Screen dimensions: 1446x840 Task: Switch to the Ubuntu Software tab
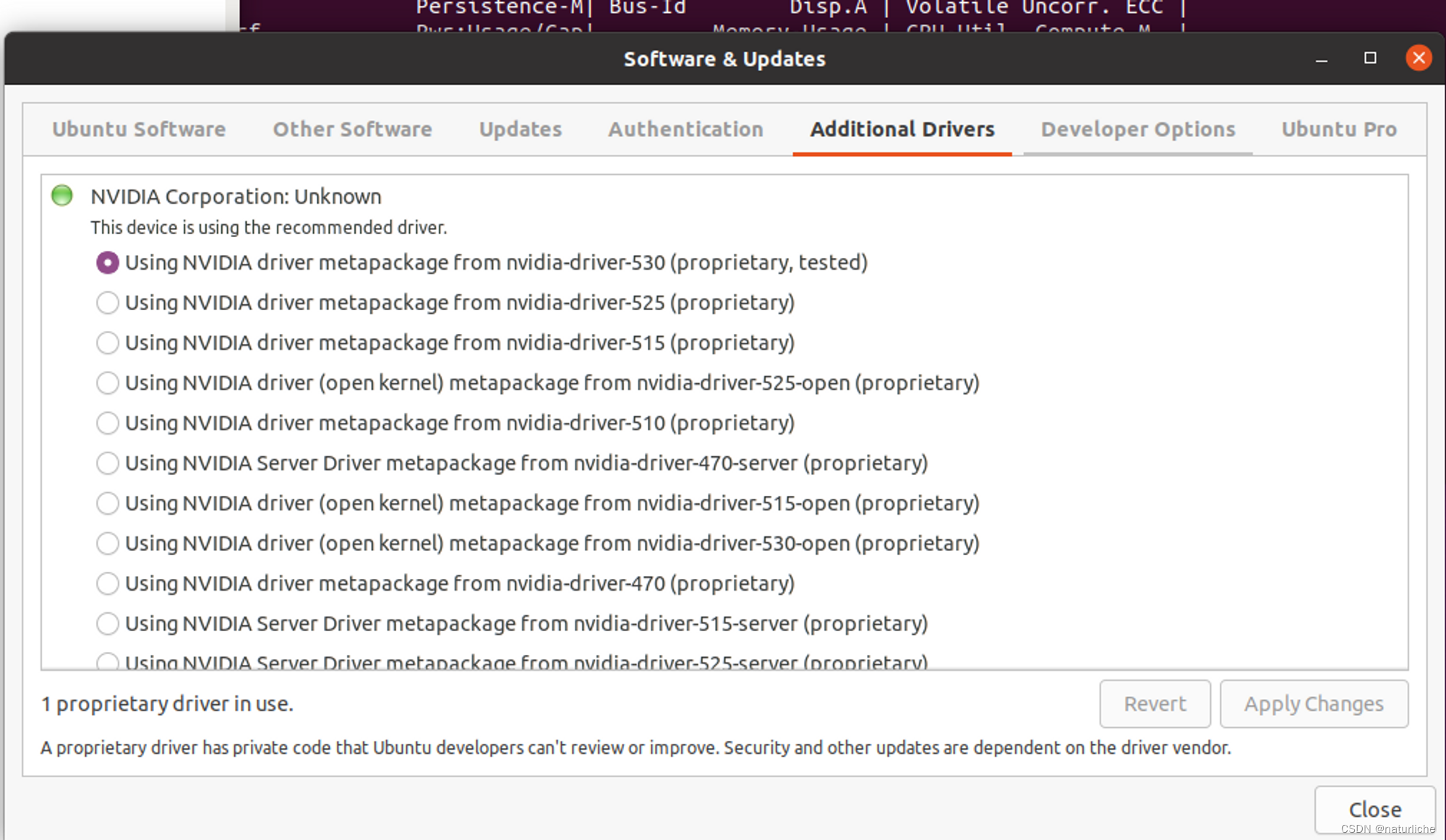click(139, 129)
